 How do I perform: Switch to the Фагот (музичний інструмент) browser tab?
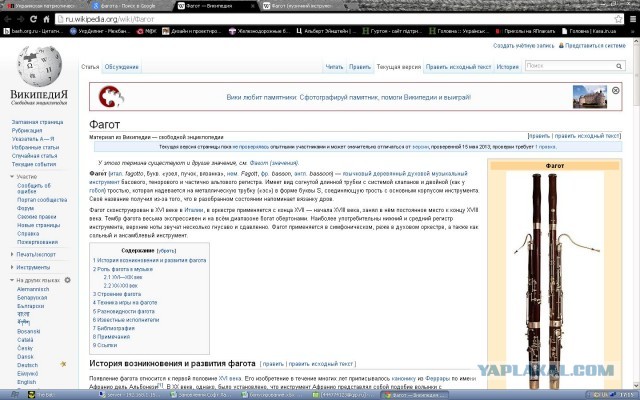(300, 6)
